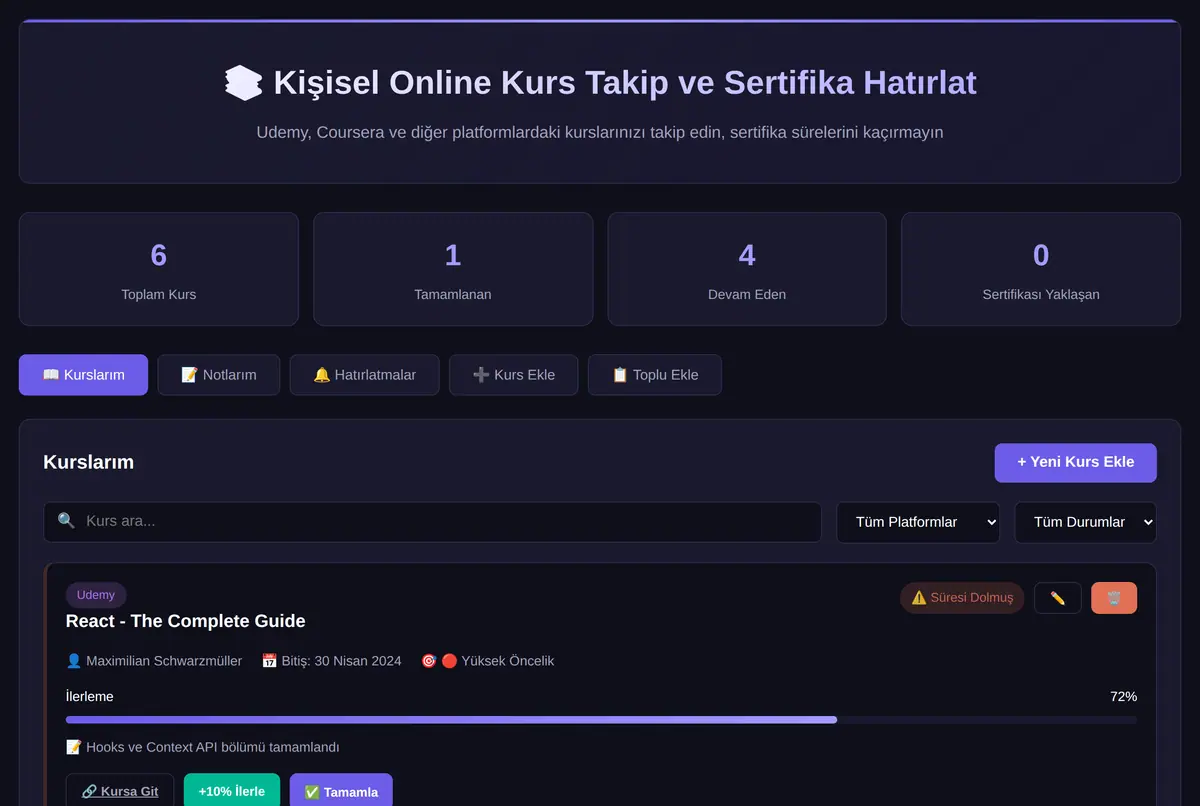Click the Süresi Dolmuş warning badge

point(962,598)
